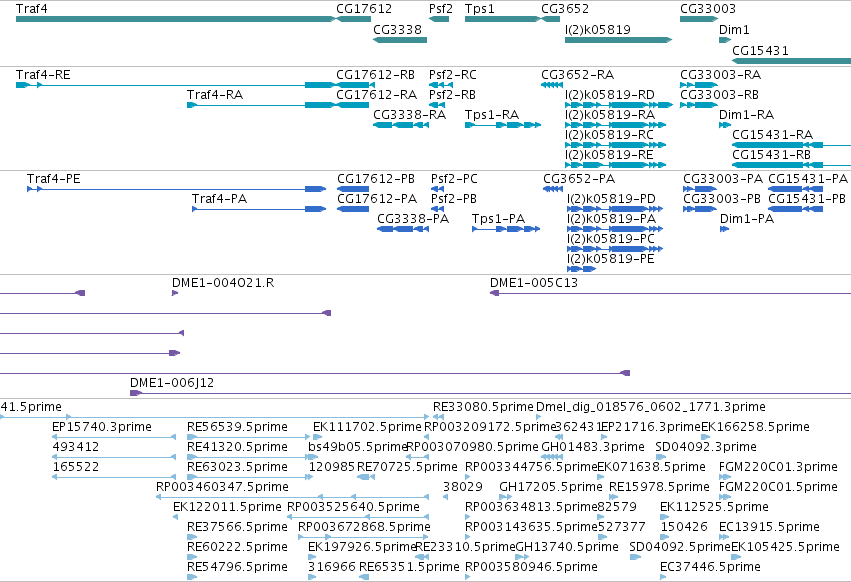The image size is (851, 582).
Task: Click the FGM220C01.3prime EST label
Action: pyautogui.click(x=778, y=467)
